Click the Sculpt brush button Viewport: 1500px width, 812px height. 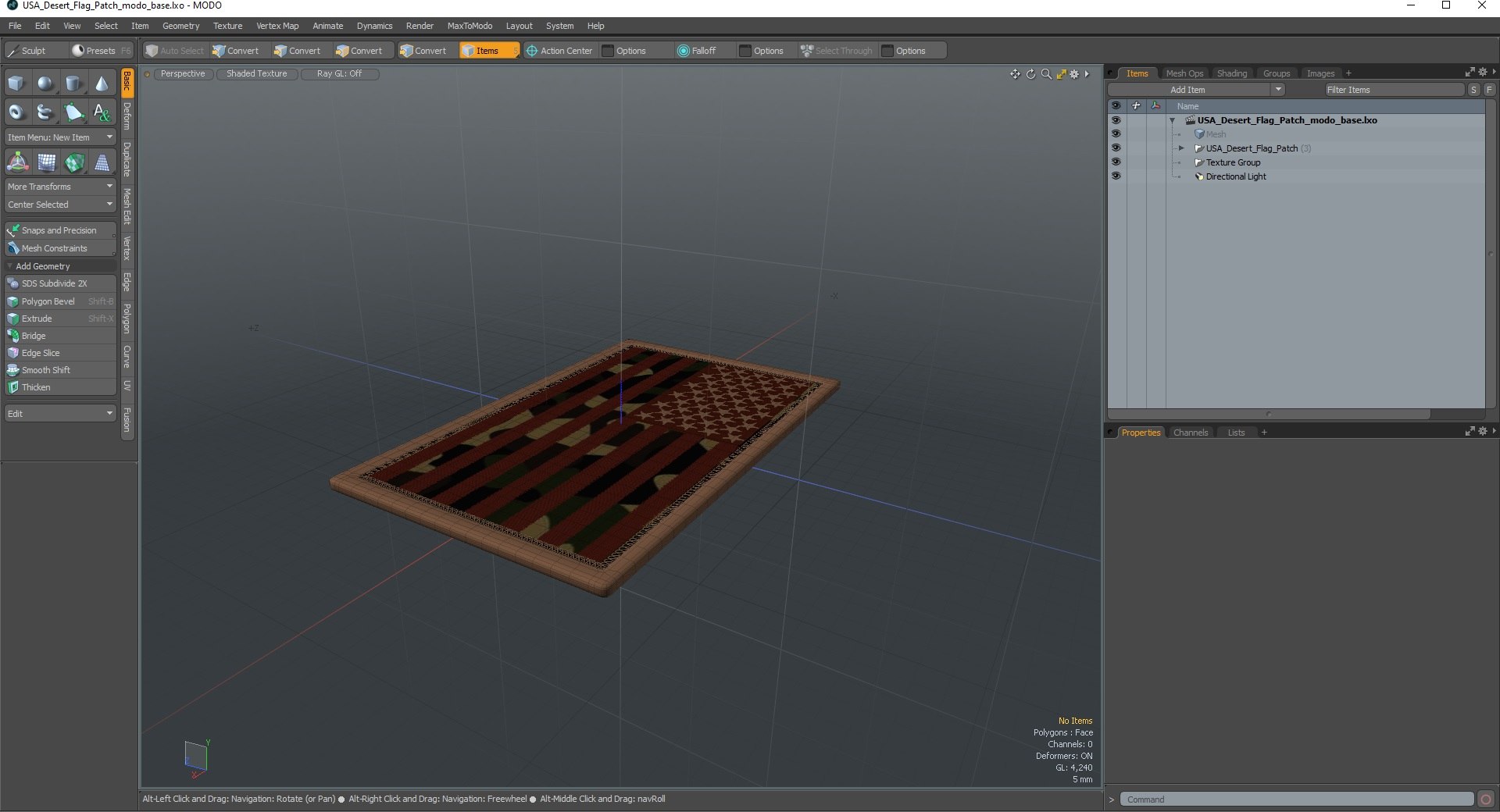coord(34,51)
